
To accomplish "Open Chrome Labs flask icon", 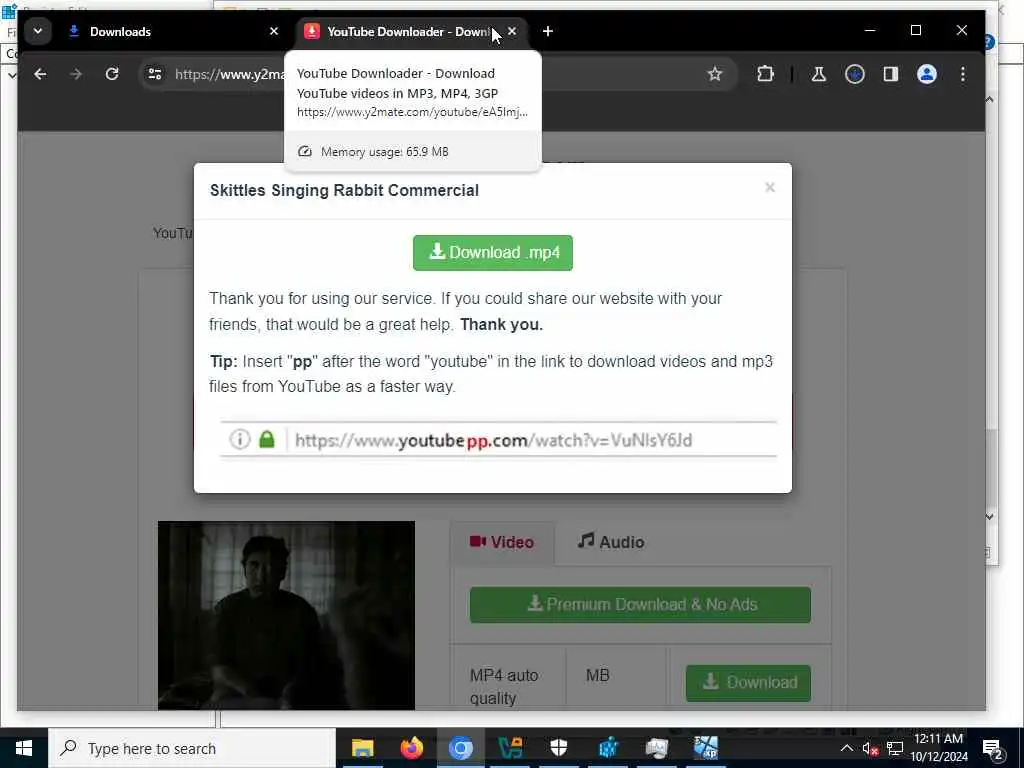I will click(818, 74).
